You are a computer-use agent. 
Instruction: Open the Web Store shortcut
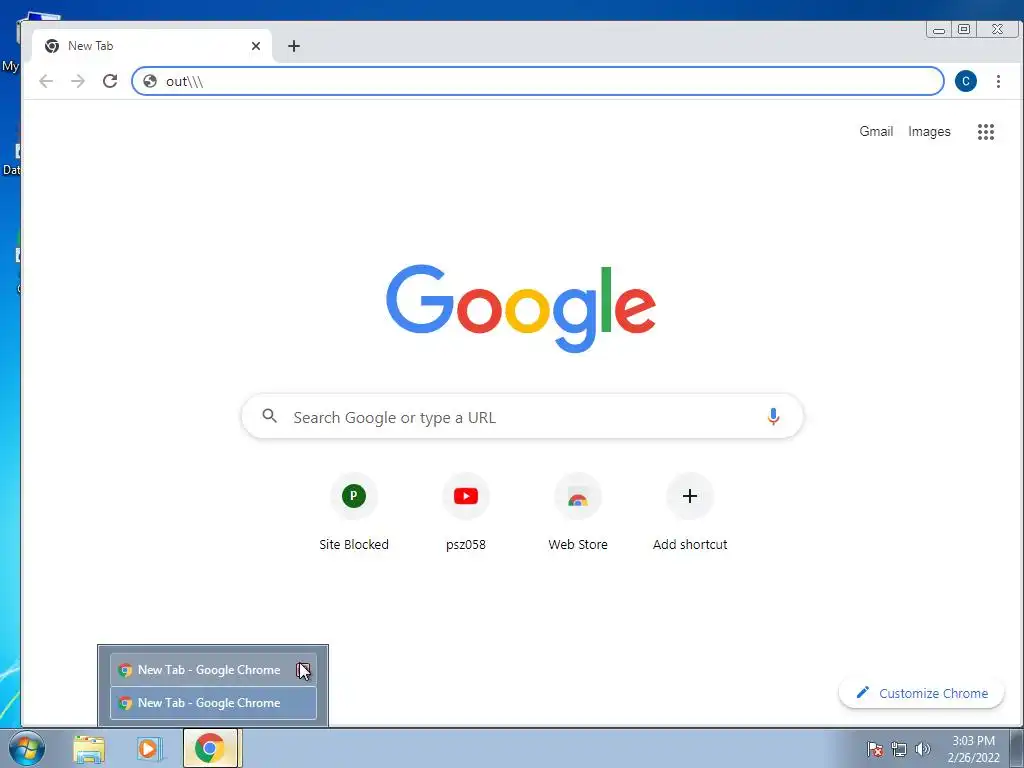tap(577, 513)
